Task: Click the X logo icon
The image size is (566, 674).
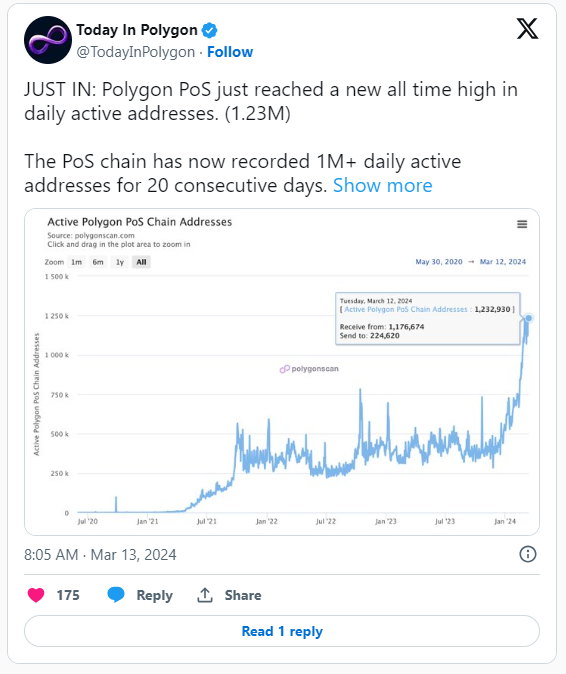Action: point(527,29)
